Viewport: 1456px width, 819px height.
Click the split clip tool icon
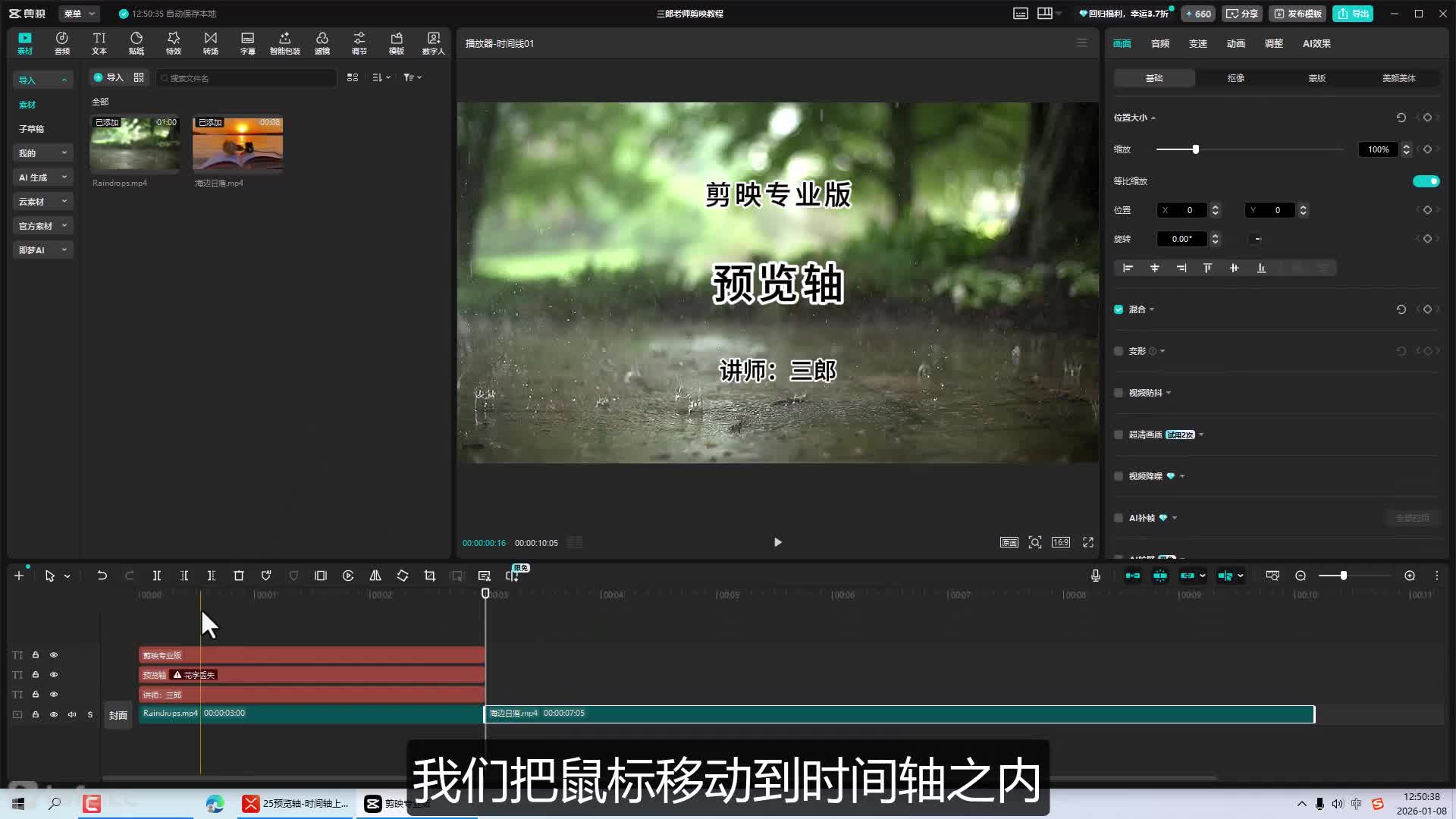click(156, 576)
